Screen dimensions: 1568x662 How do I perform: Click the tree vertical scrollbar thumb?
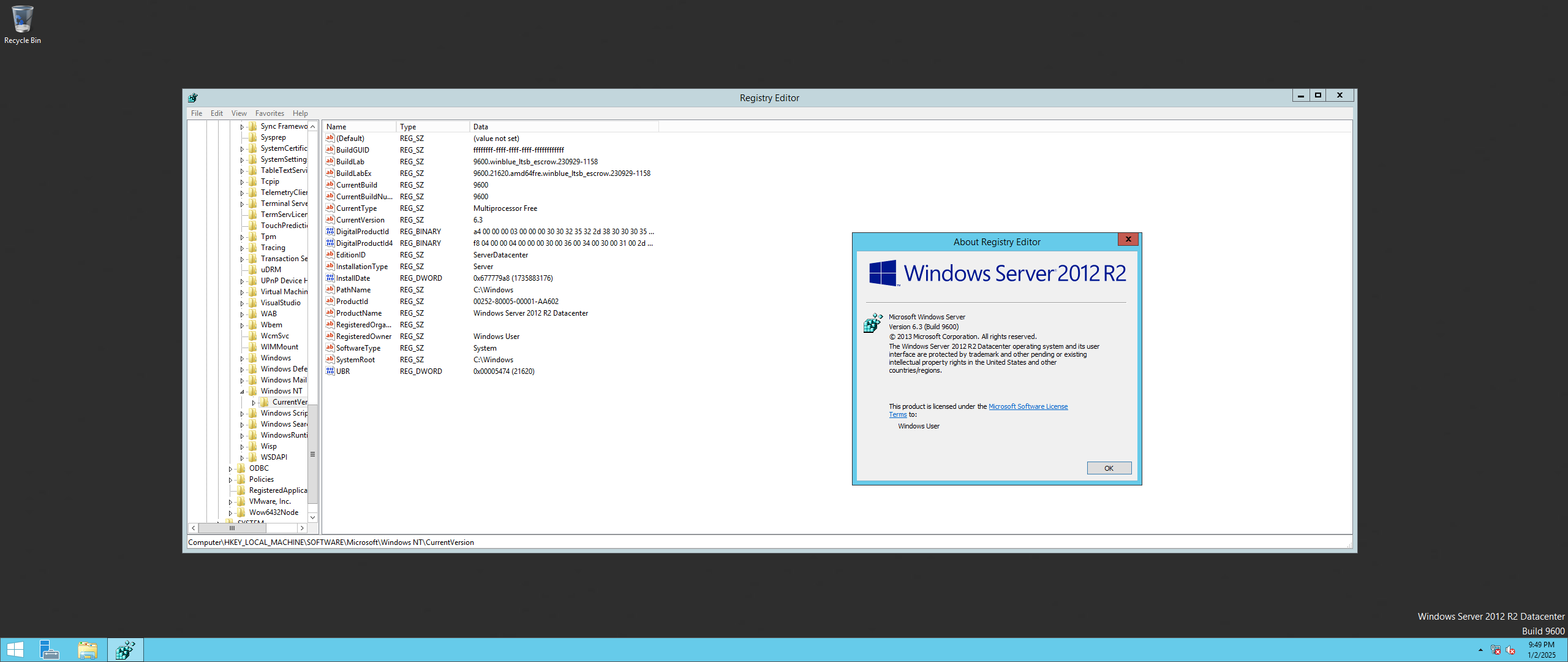click(312, 454)
